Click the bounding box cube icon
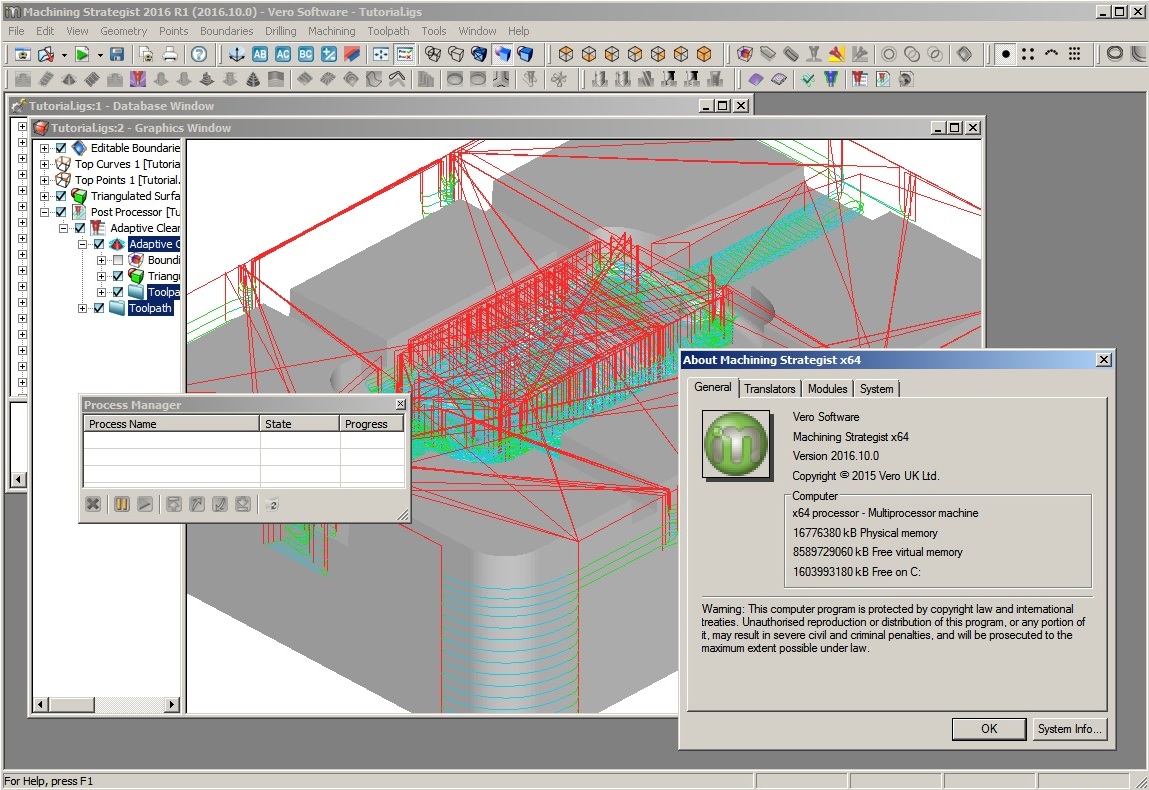Viewport: 1149px width, 790px height. (745, 54)
